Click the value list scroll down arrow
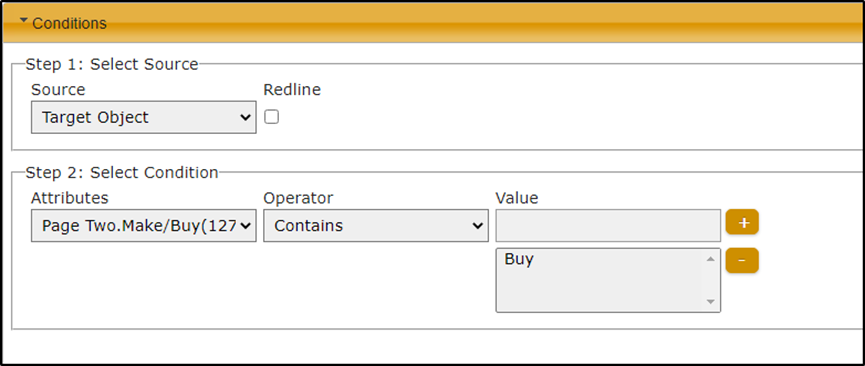The height and width of the screenshot is (366, 865). (x=711, y=301)
